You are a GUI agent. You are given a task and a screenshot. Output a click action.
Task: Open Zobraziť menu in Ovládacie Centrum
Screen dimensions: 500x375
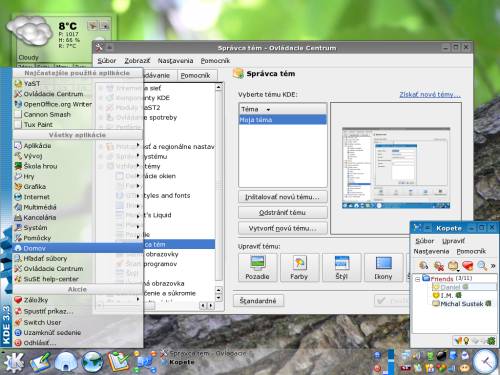coord(137,61)
